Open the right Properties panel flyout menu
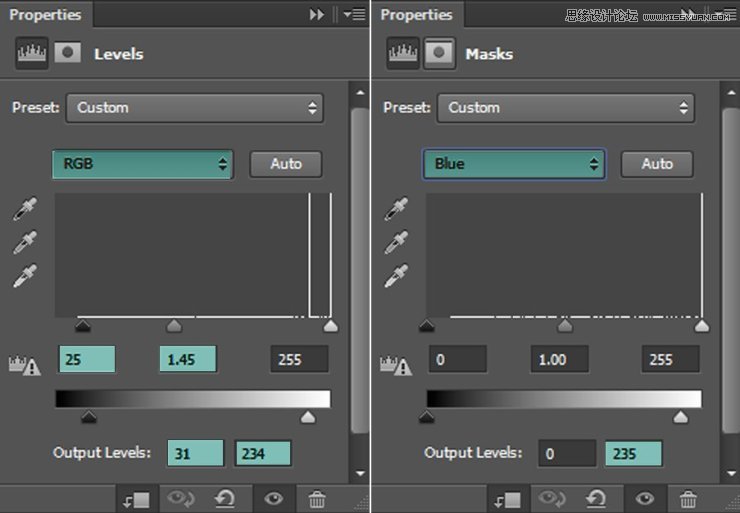 pos(725,15)
